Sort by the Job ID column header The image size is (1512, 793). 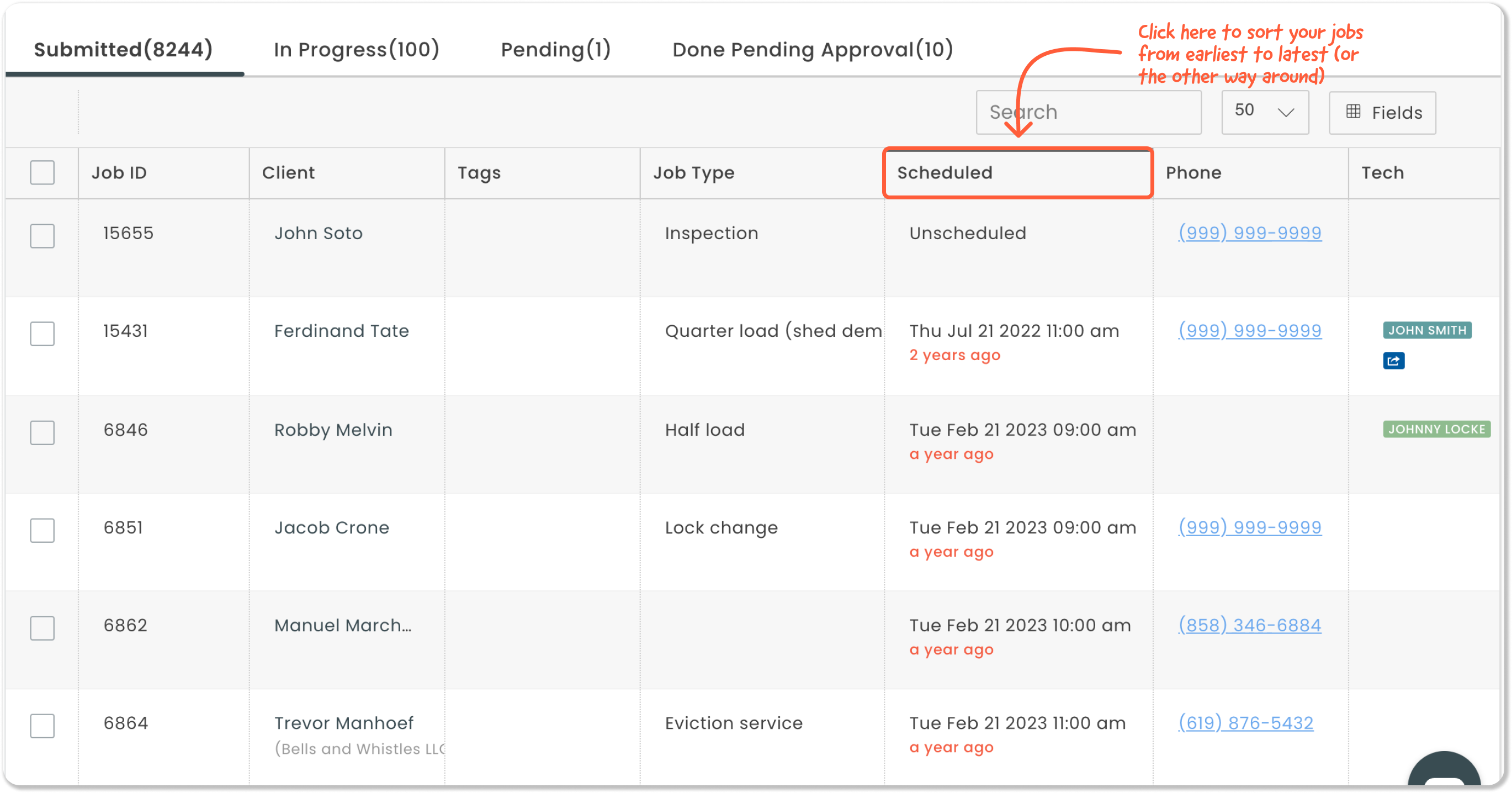pos(119,172)
